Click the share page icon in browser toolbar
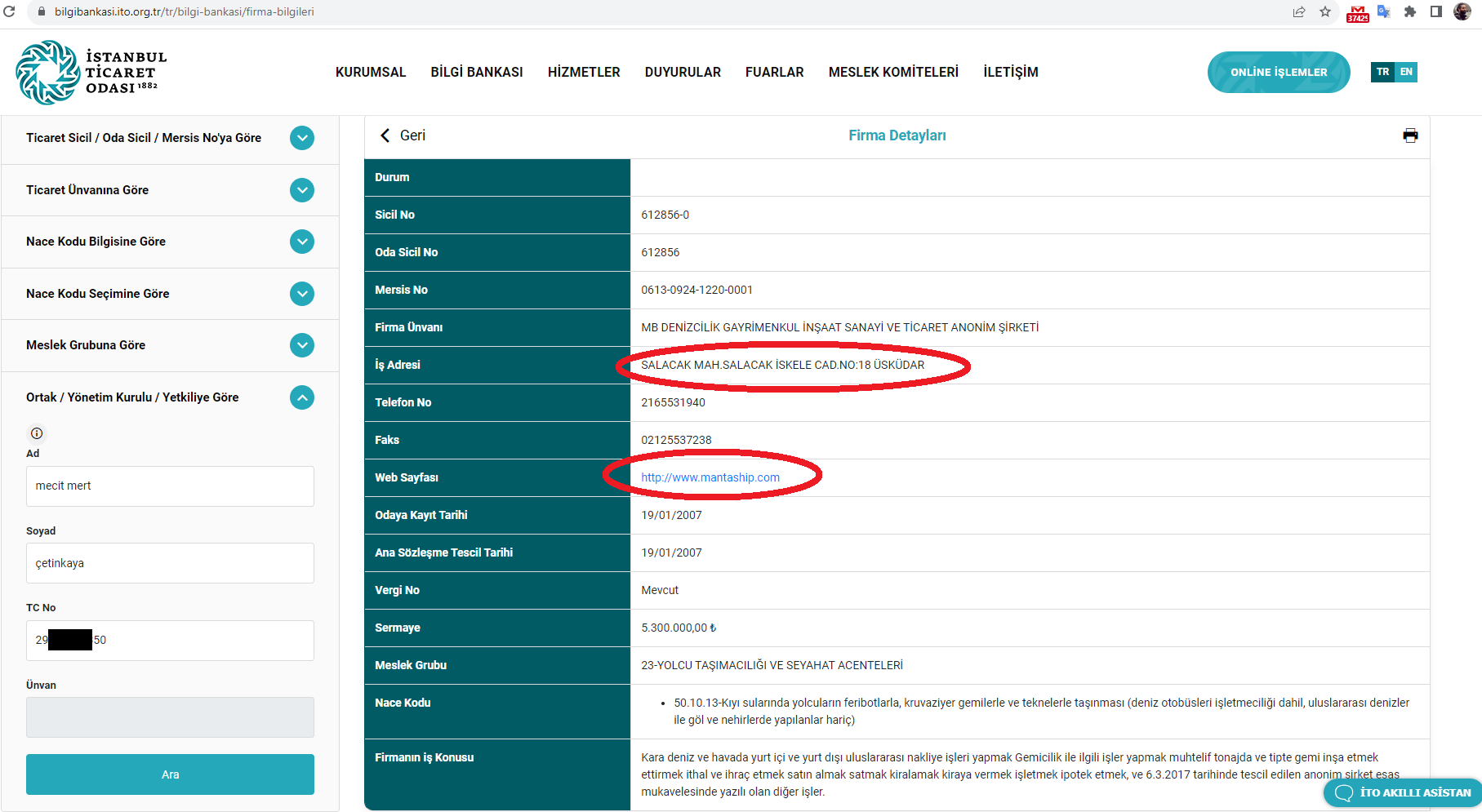The image size is (1482, 812). coord(1299,11)
